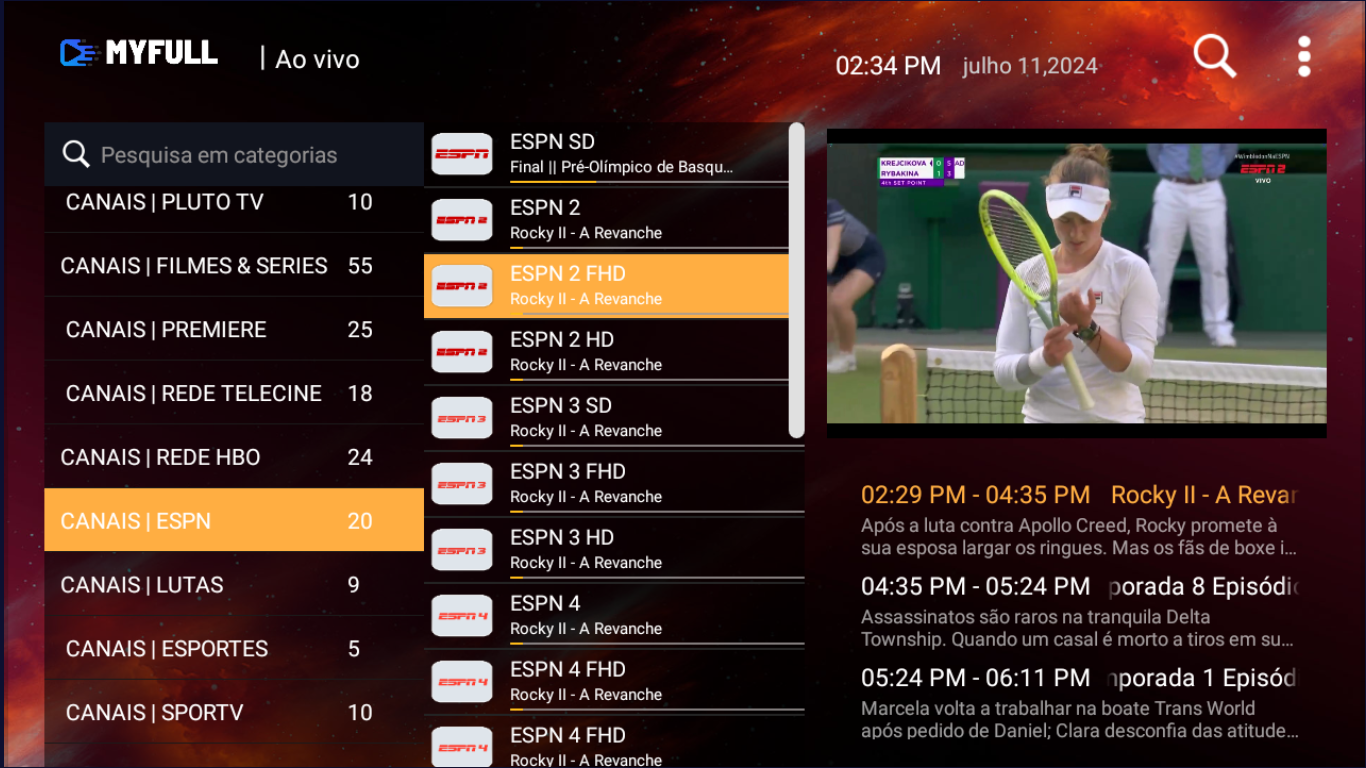
Task: Click channel count 18 beside REDE TELECINE
Action: click(360, 393)
